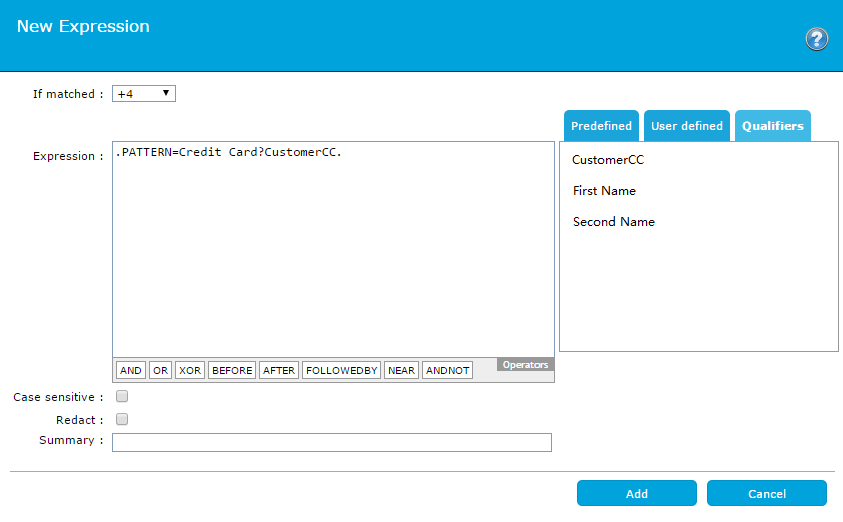The width and height of the screenshot is (843, 522).
Task: Select First Name qualifier
Action: coord(604,191)
